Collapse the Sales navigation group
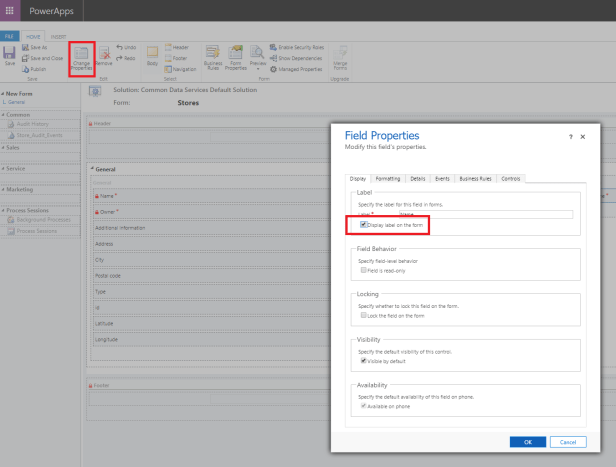Image resolution: width=616 pixels, height=467 pixels. (3, 148)
